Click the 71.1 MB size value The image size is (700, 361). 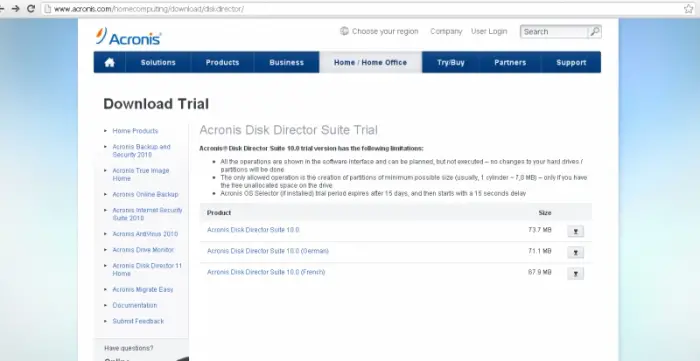(x=540, y=251)
